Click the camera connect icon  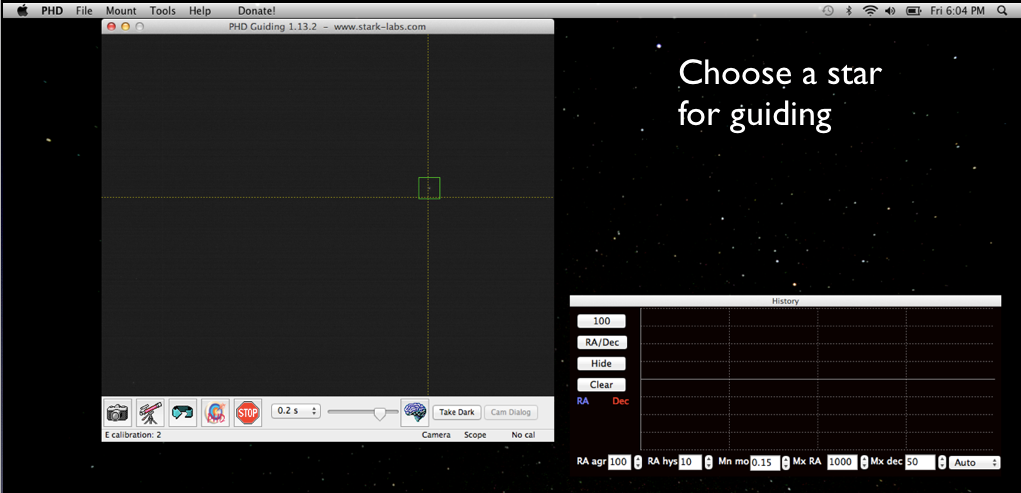[118, 412]
